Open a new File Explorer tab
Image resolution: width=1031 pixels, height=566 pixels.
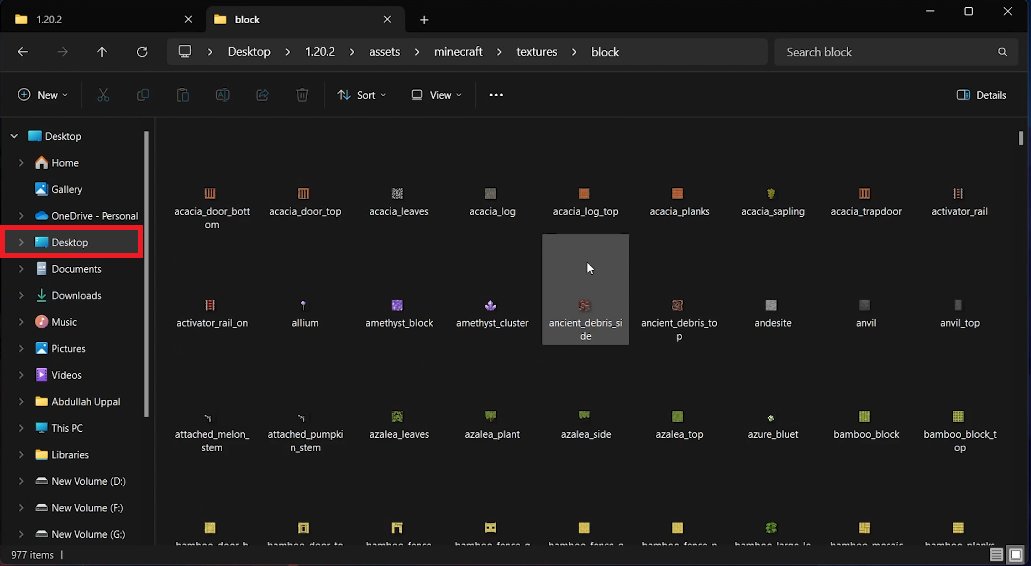(424, 20)
